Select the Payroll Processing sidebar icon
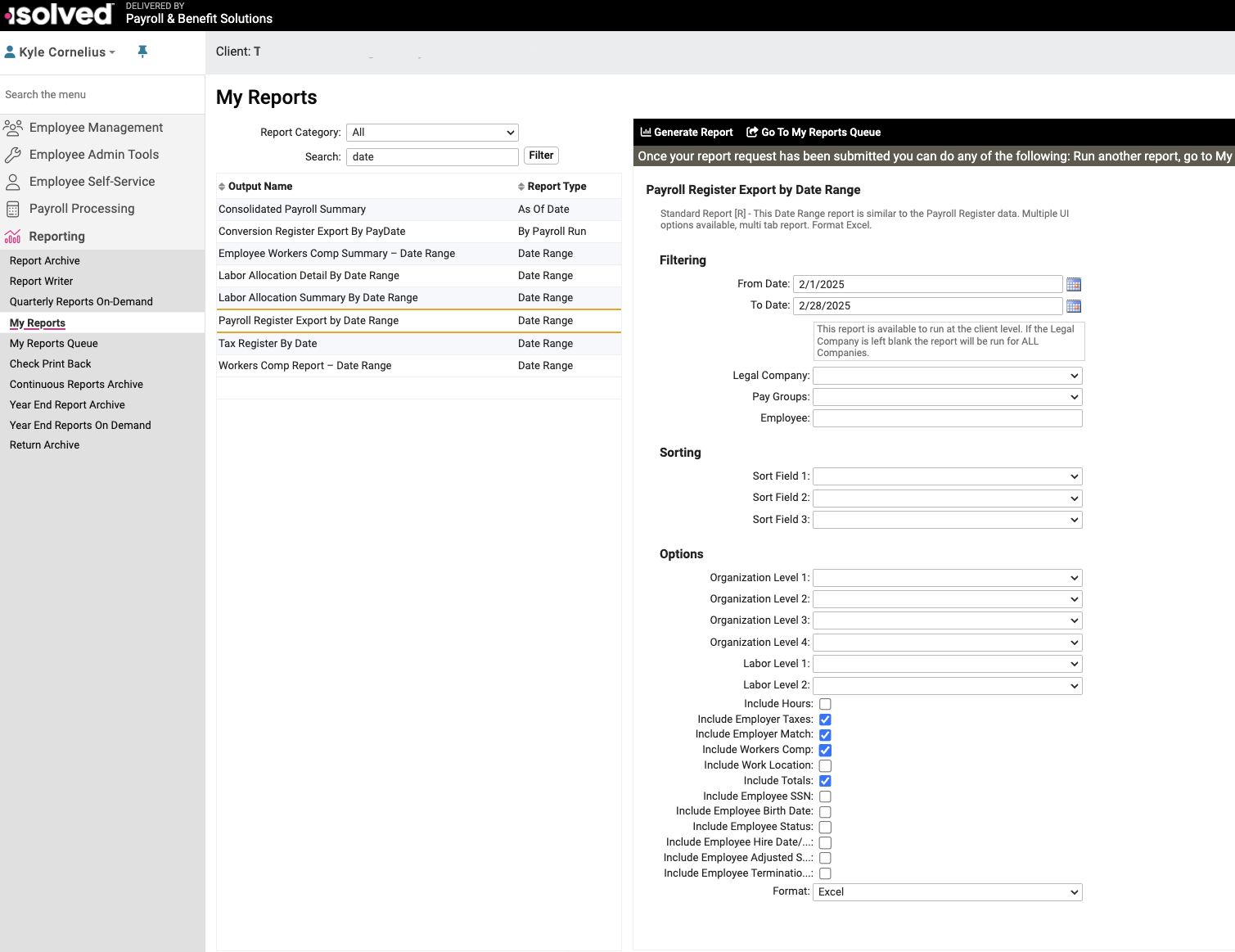Viewport: 1235px width, 952px height. tap(13, 208)
